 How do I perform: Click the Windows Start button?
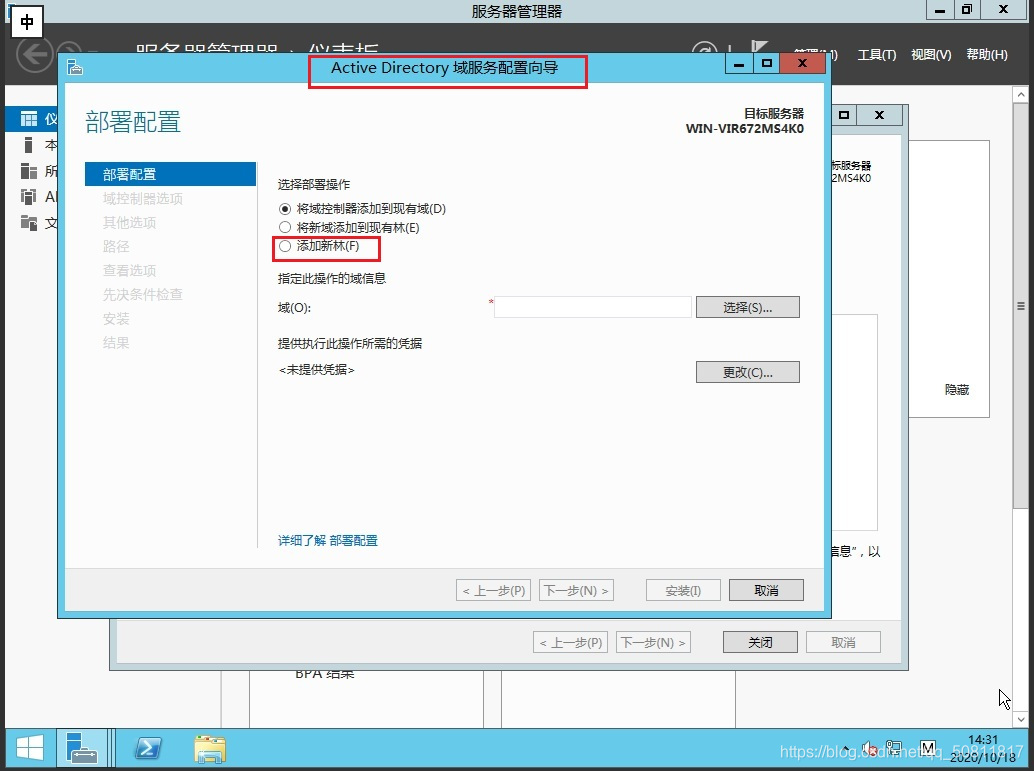[x=30, y=749]
